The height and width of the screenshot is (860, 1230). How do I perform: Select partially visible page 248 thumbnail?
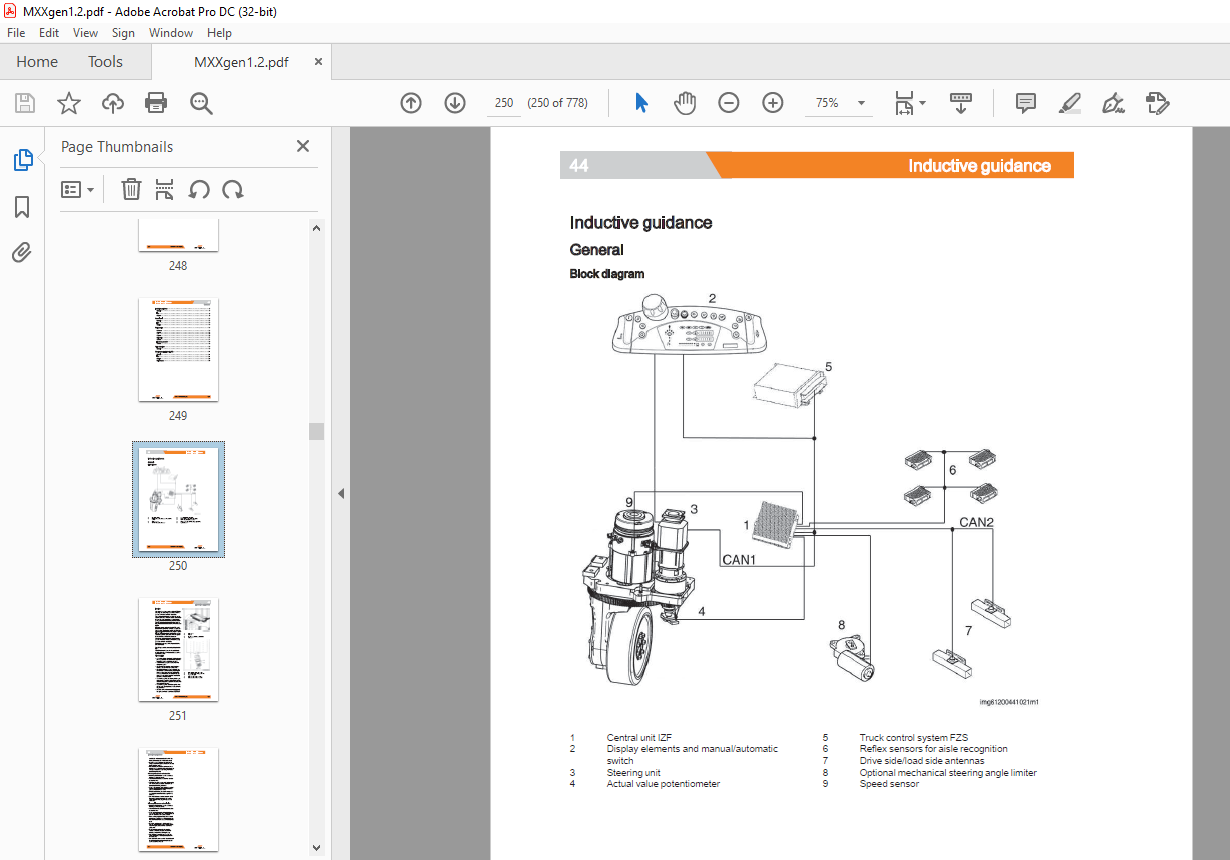coord(178,236)
